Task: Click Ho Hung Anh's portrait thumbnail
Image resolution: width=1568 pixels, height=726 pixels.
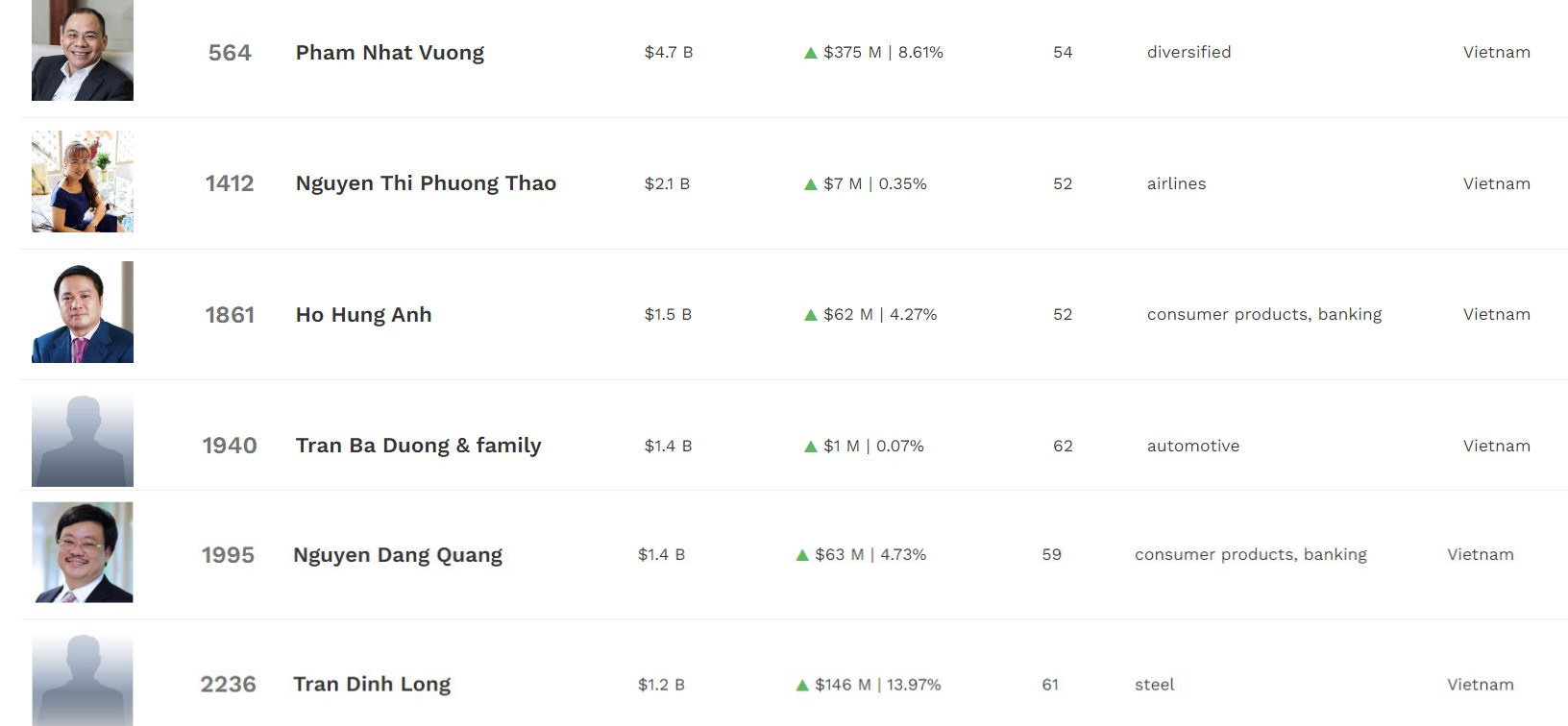Action: (x=83, y=312)
